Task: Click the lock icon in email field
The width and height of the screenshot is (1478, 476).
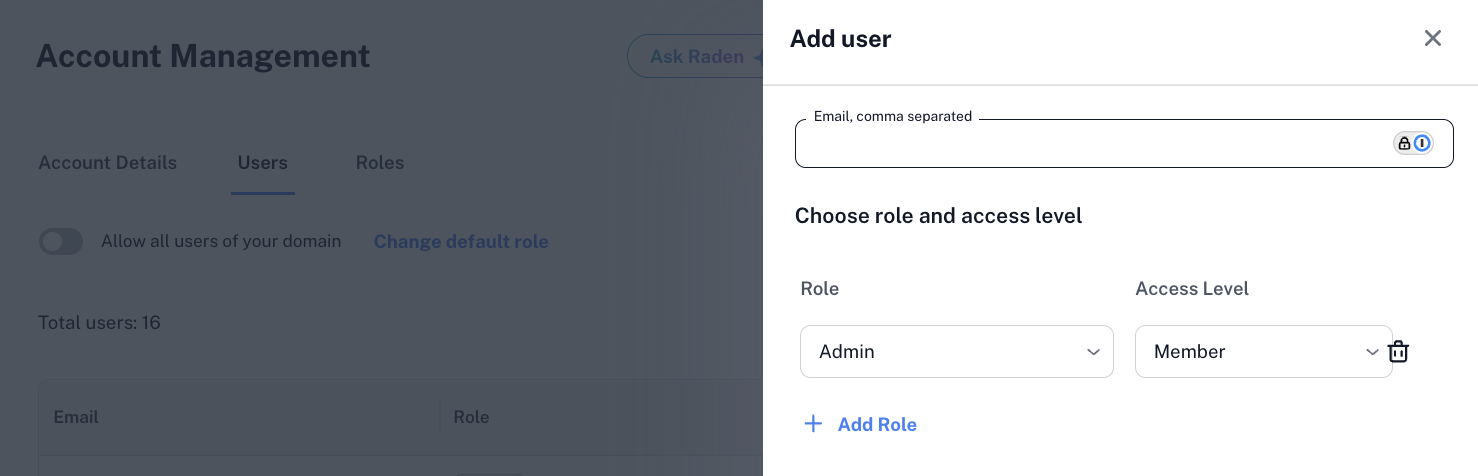Action: (1404, 143)
